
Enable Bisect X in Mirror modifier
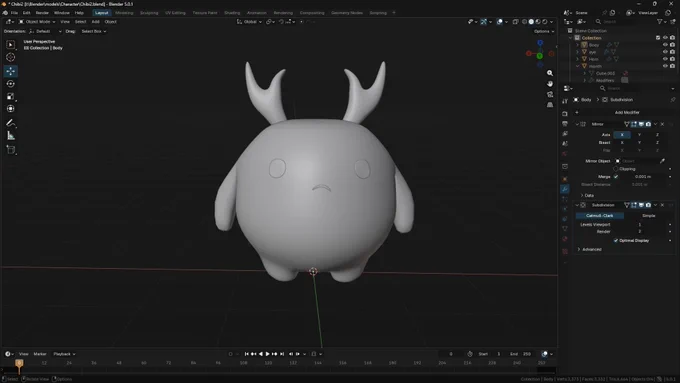click(x=622, y=142)
